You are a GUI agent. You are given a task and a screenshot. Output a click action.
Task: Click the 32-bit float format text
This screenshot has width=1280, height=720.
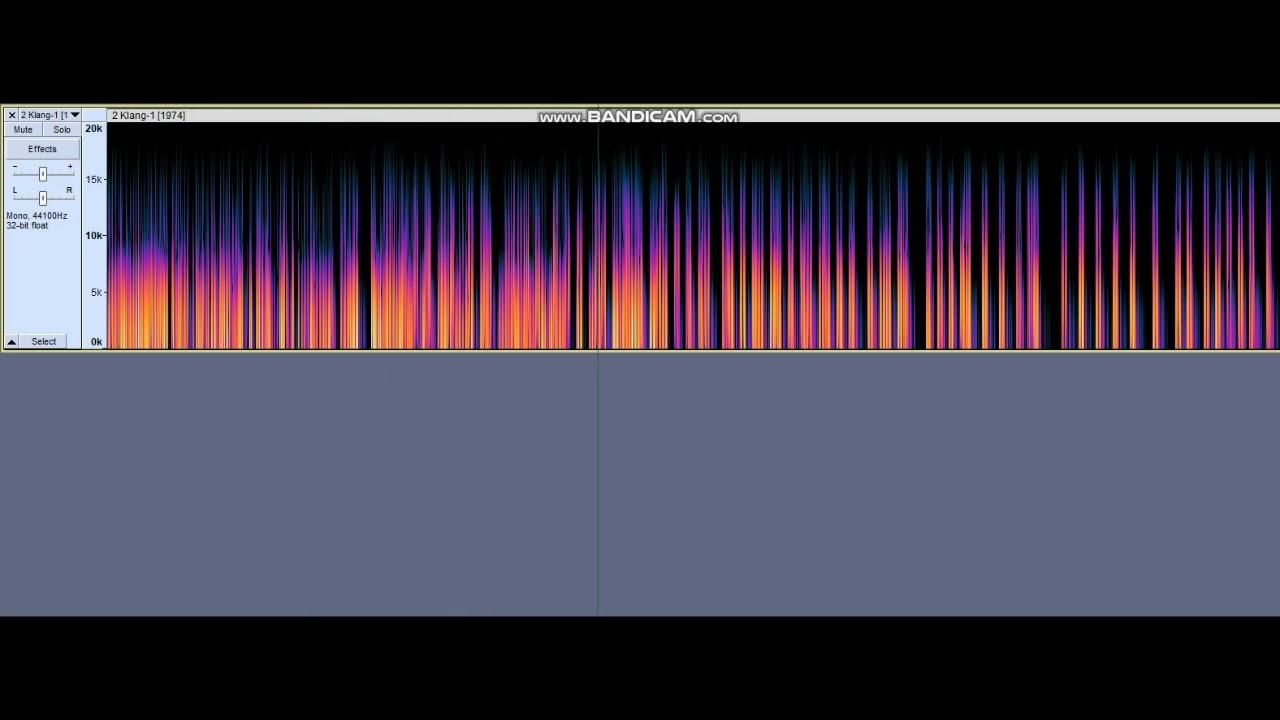pyautogui.click(x=27, y=226)
